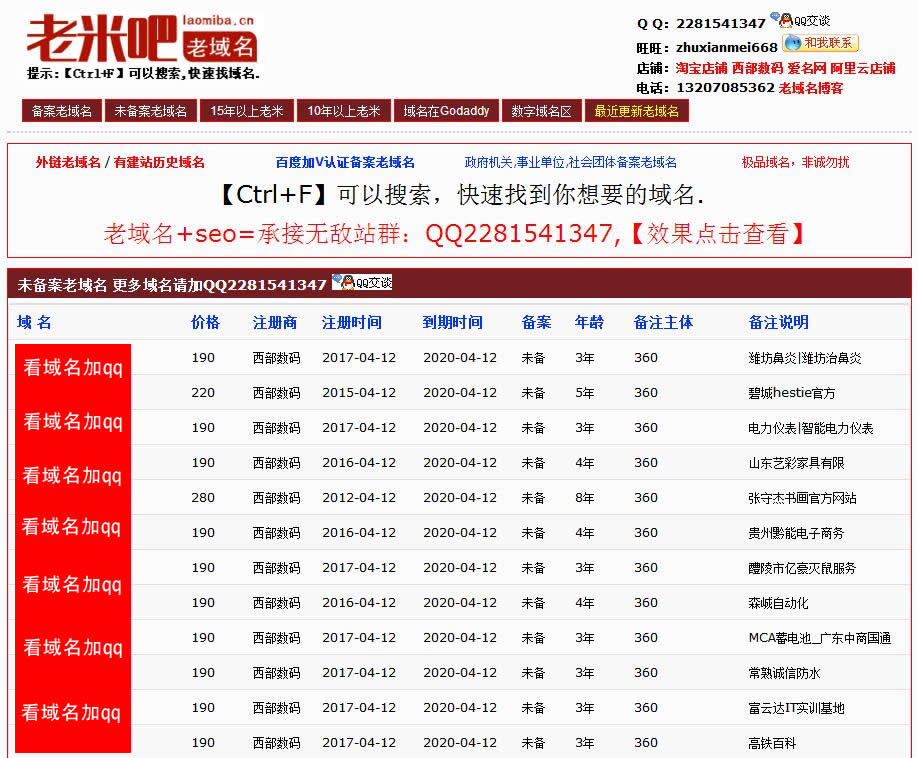
Task: Go to the 数字域名区 tab
Action: [541, 111]
